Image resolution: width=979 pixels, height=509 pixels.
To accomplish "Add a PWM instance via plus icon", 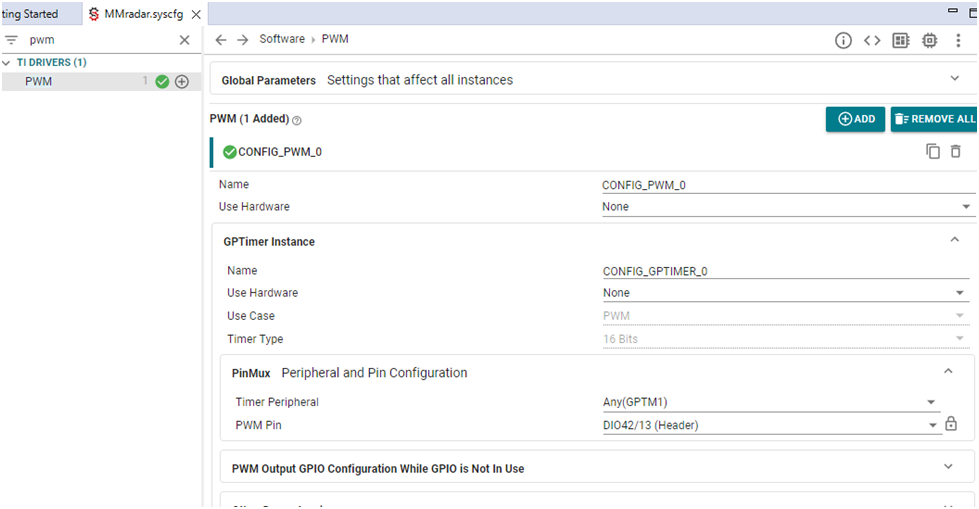I will tap(182, 82).
